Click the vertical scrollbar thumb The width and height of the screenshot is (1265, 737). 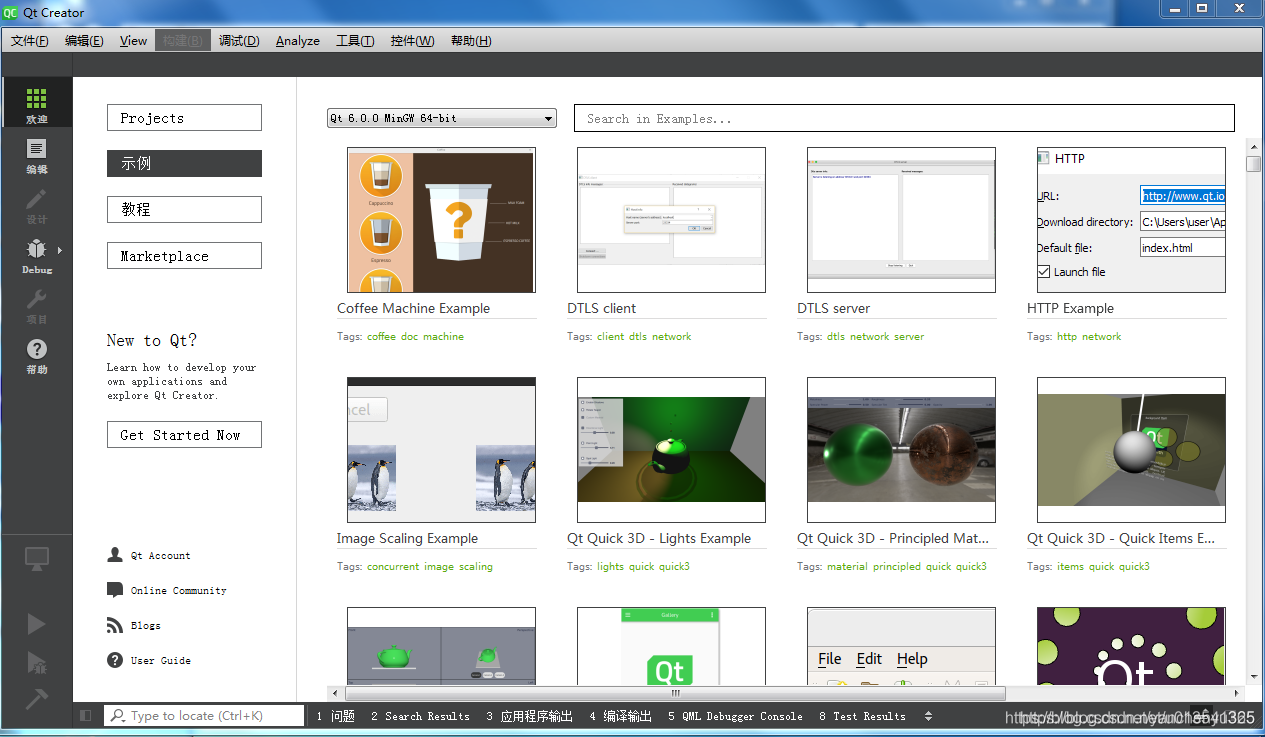[1253, 164]
